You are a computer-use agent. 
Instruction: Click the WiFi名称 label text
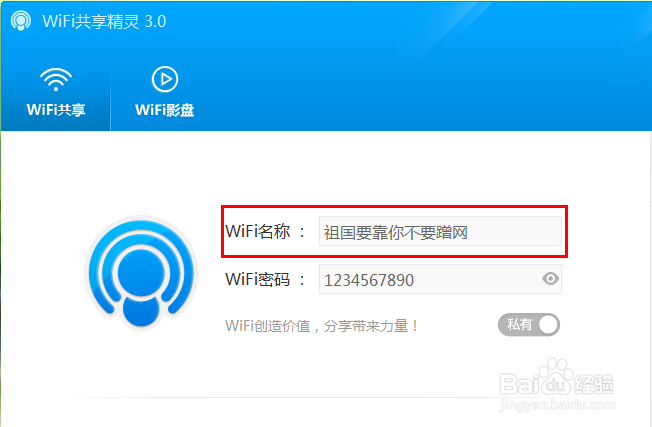(257, 231)
